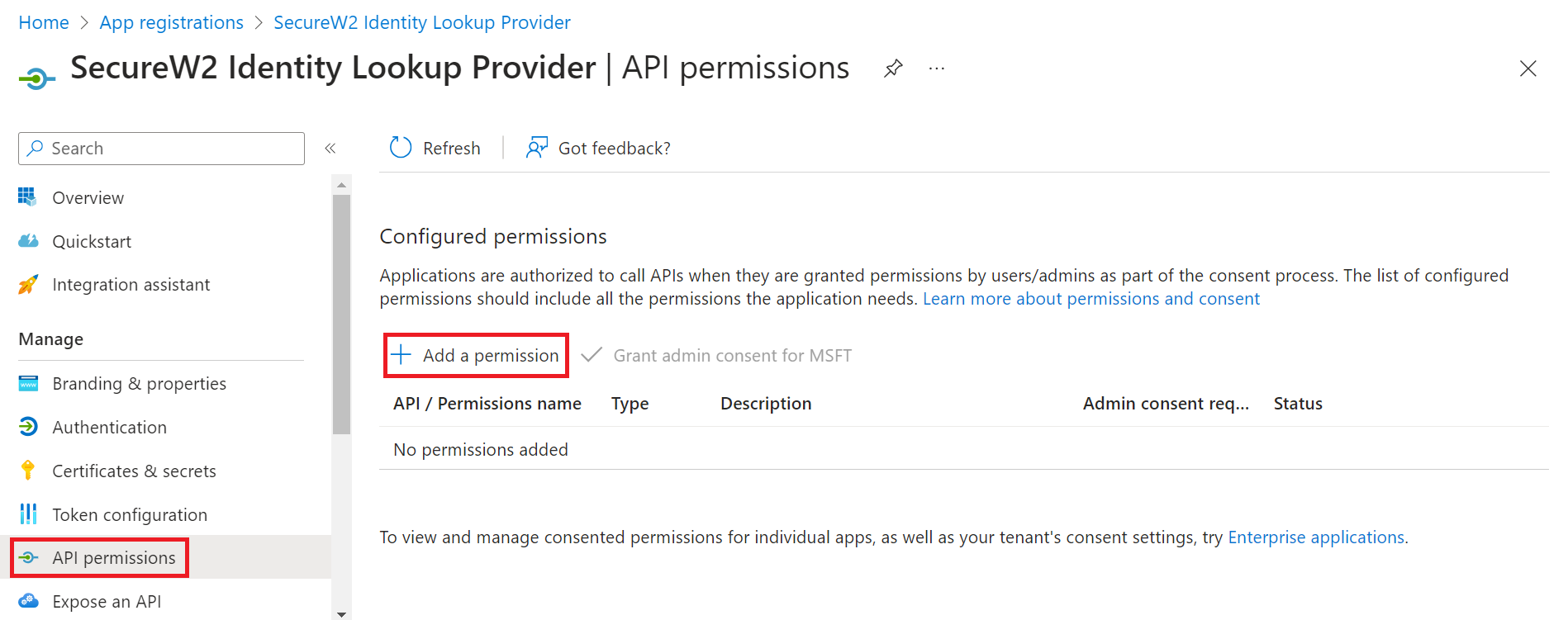Open the Enterprise applications link

[x=1315, y=537]
